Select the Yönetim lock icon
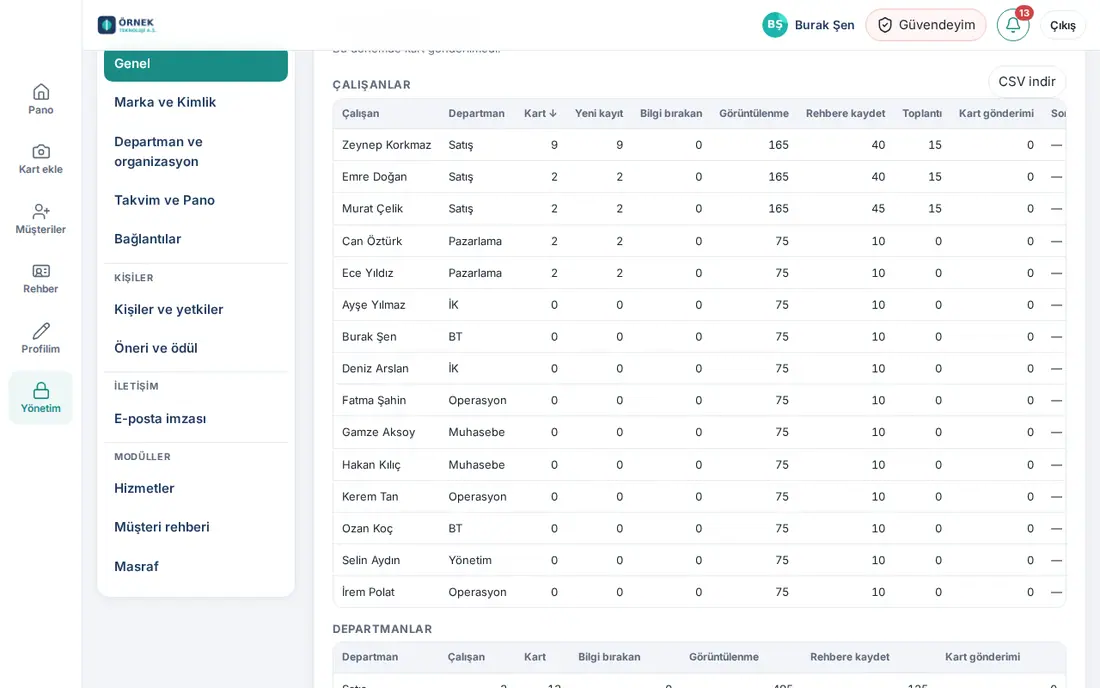Screen dimensions: 1100x688 (41, 391)
